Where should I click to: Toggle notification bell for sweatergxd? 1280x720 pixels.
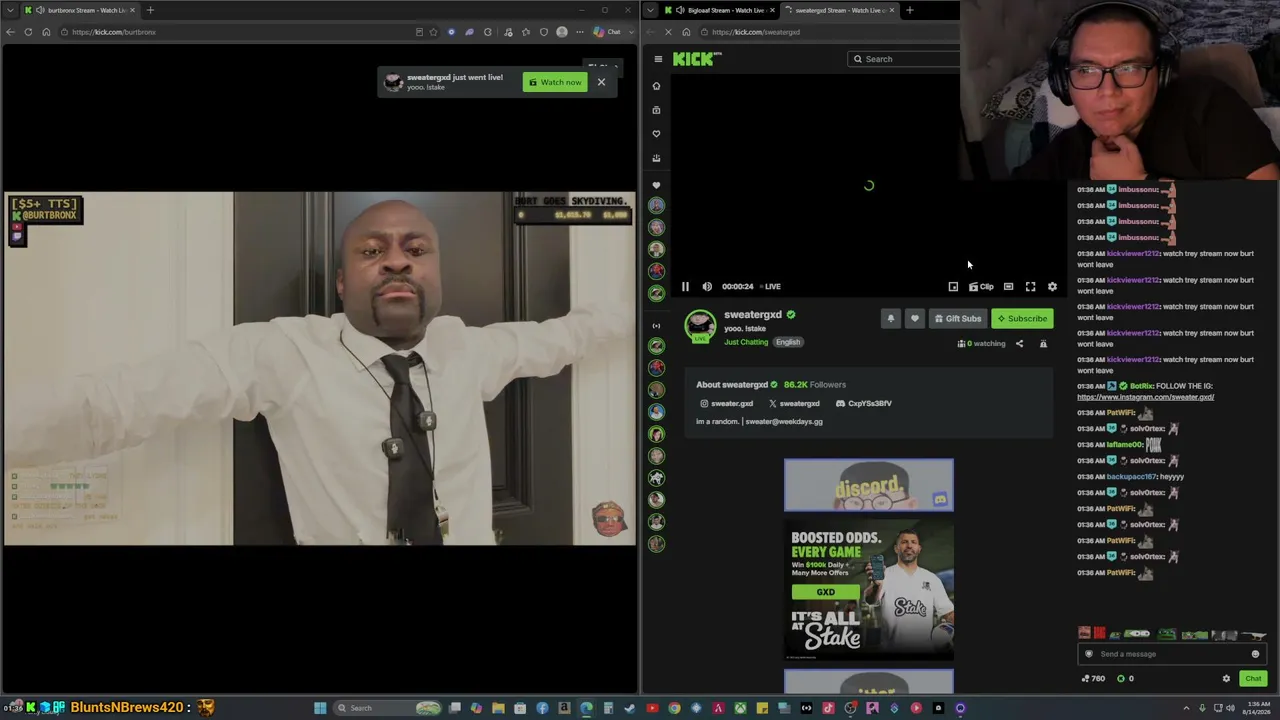(x=891, y=319)
